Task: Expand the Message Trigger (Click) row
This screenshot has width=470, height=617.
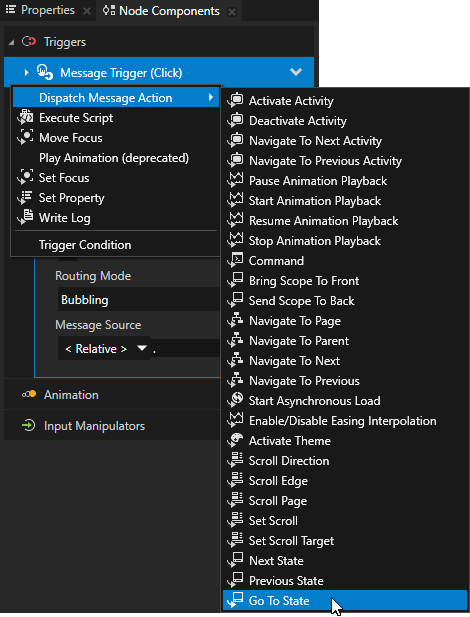Action: (x=26, y=72)
